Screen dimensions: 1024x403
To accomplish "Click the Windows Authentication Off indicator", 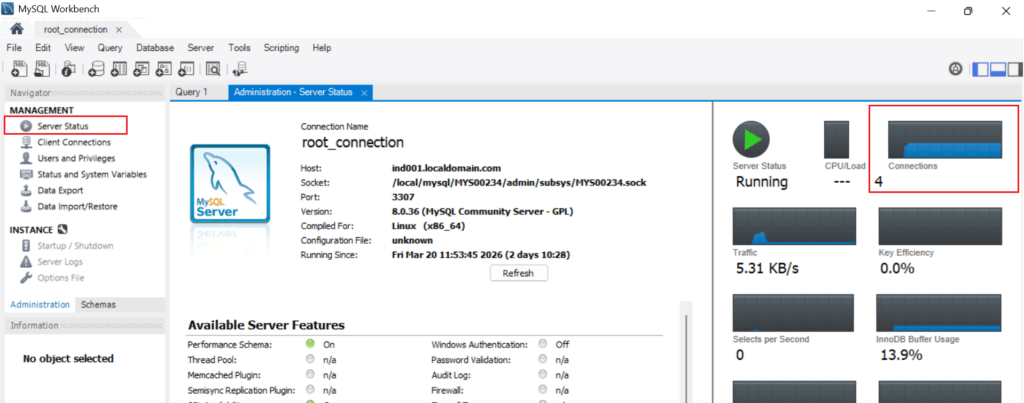I will click(543, 344).
